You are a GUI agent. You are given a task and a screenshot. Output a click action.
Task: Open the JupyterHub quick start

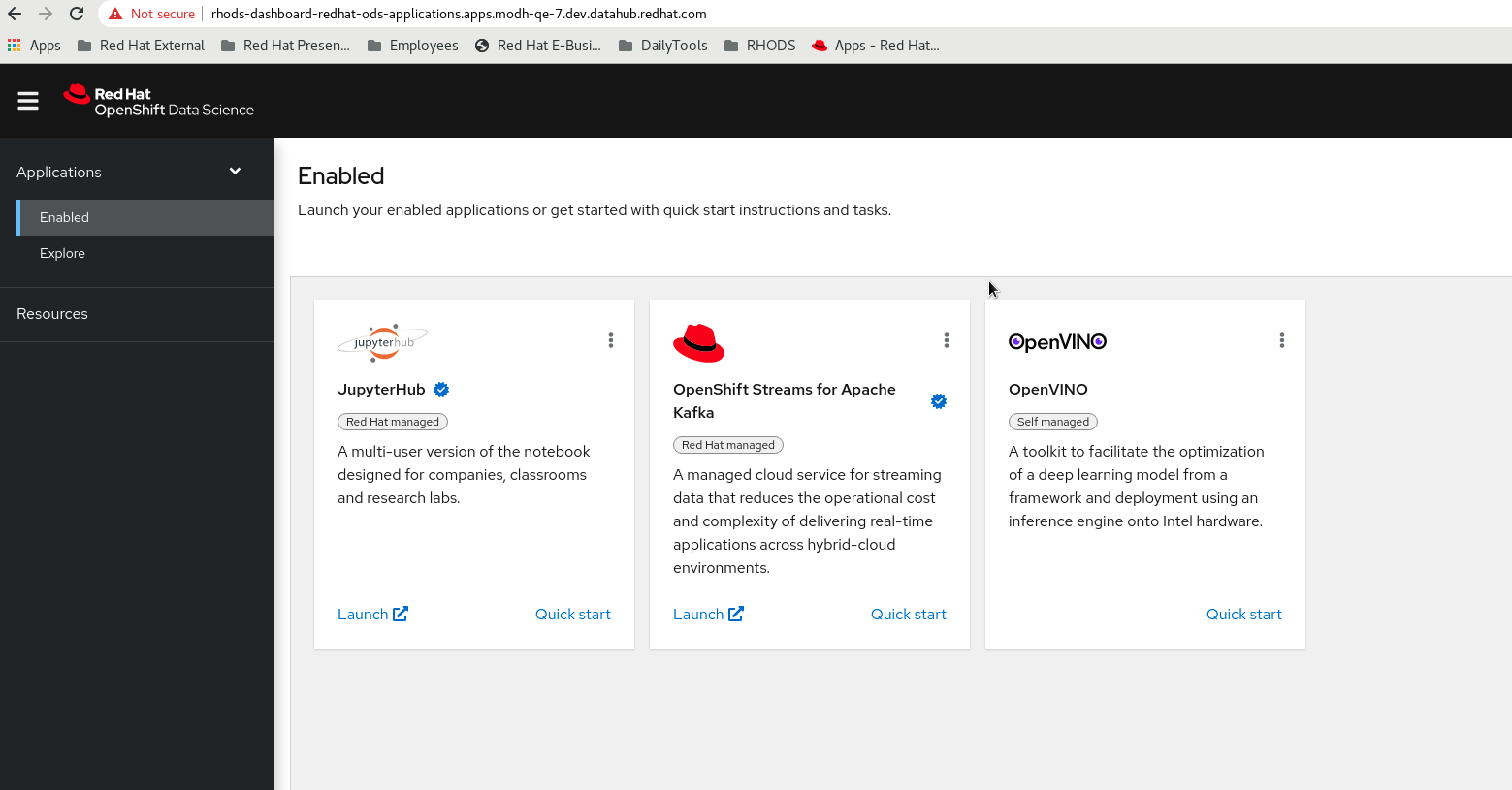coord(572,615)
